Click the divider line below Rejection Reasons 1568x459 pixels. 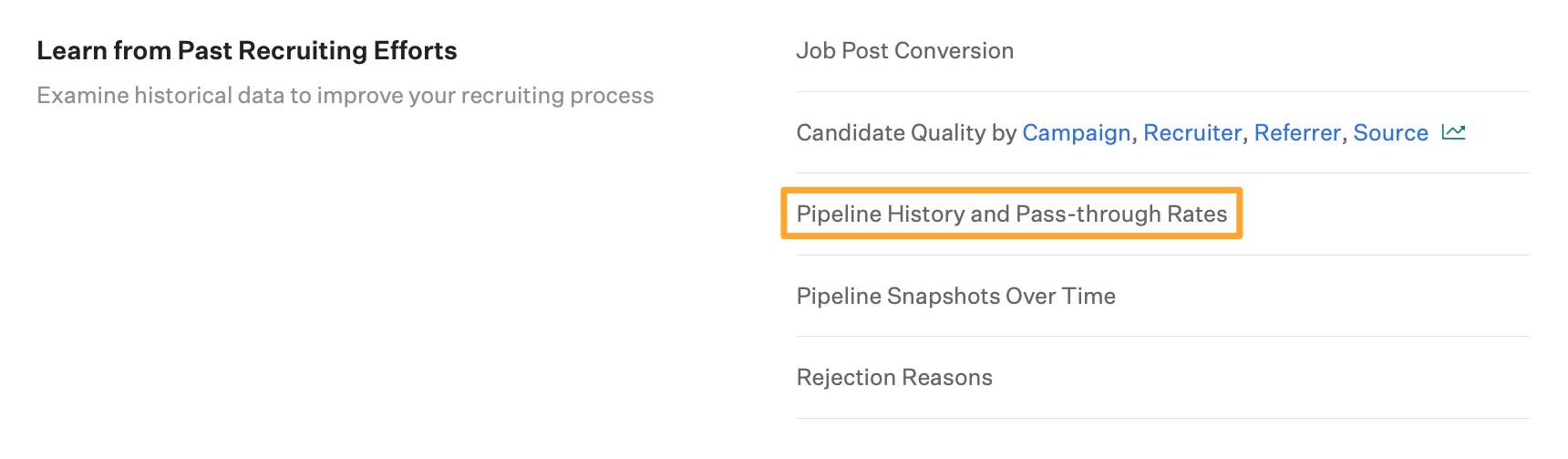(x=1162, y=418)
